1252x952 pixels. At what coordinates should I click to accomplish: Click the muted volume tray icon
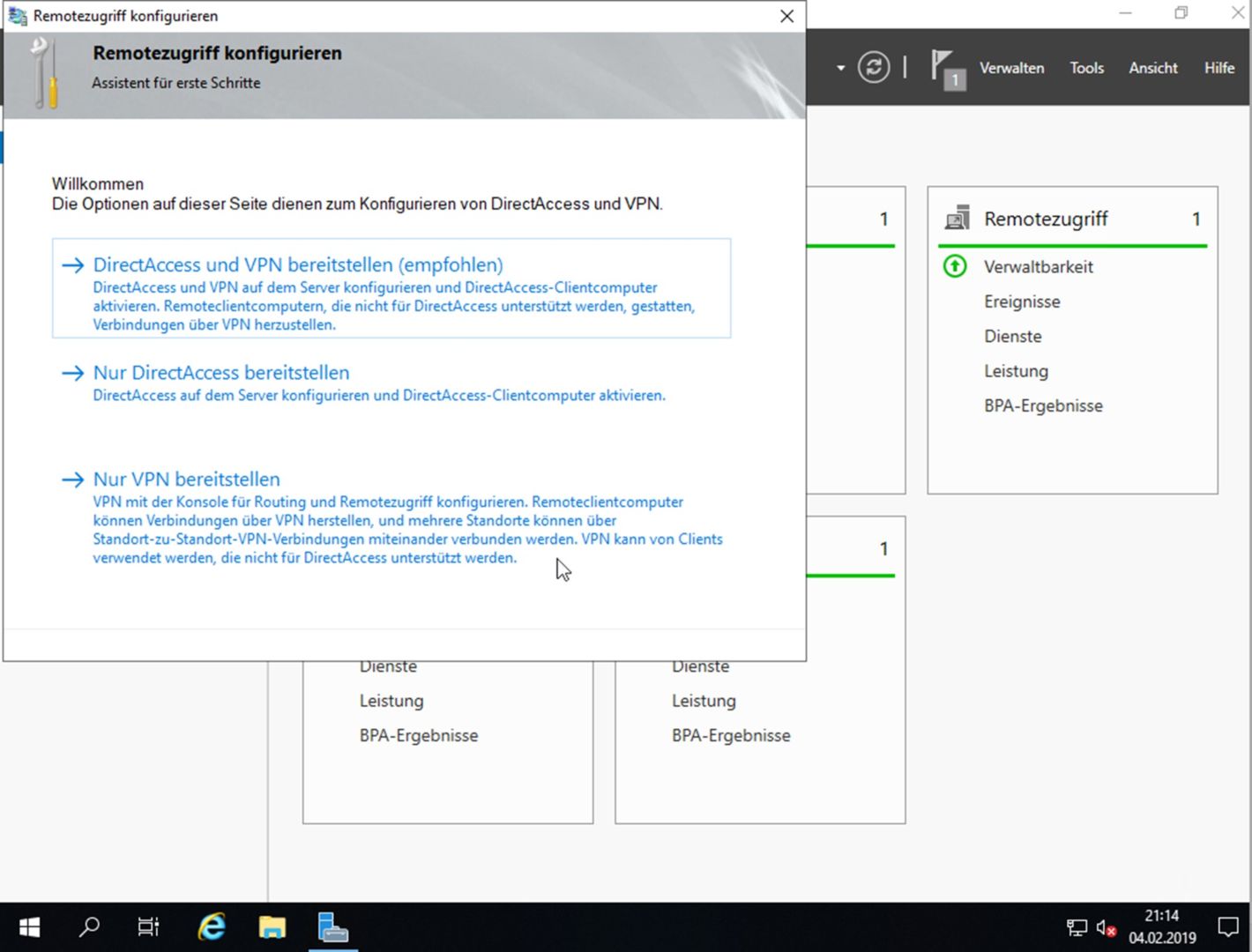1106,927
